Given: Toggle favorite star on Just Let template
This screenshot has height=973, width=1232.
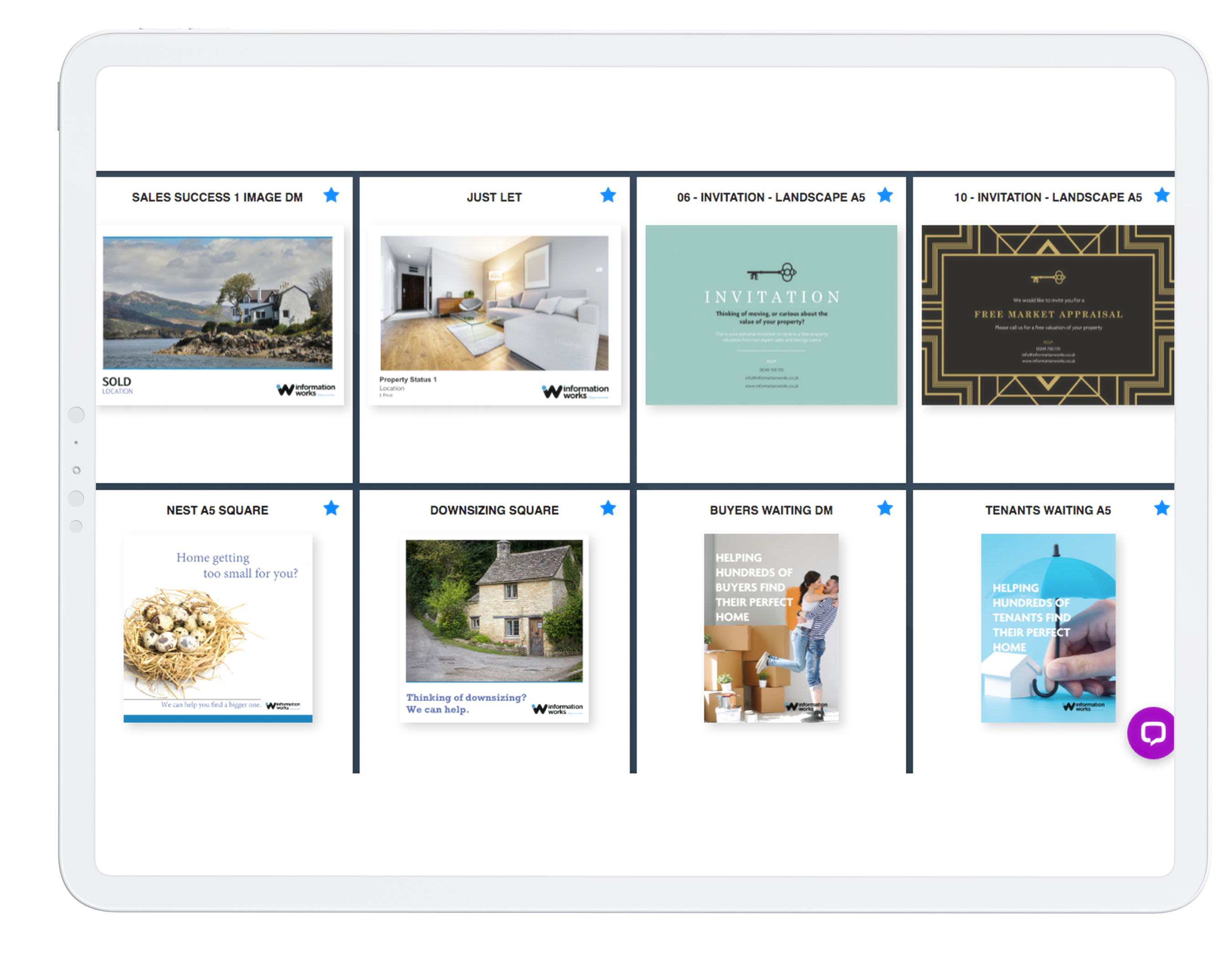Looking at the screenshot, I should click(x=608, y=195).
